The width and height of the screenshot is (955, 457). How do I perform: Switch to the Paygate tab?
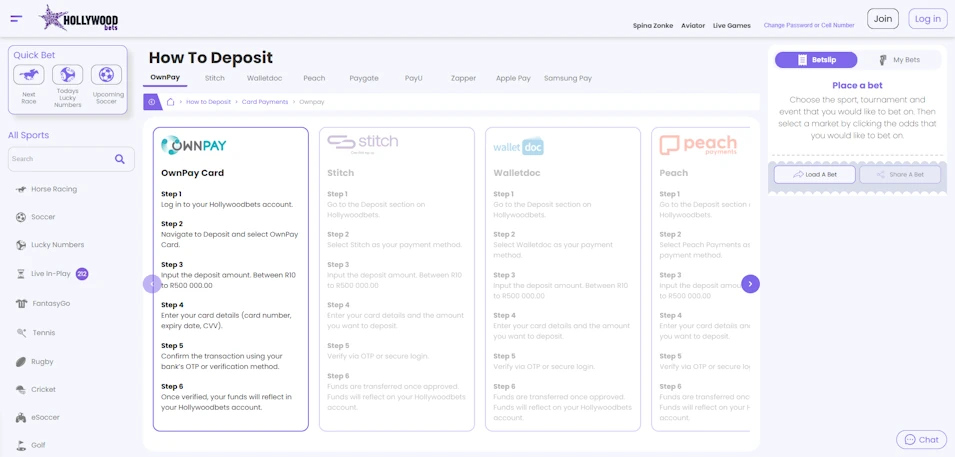click(364, 78)
